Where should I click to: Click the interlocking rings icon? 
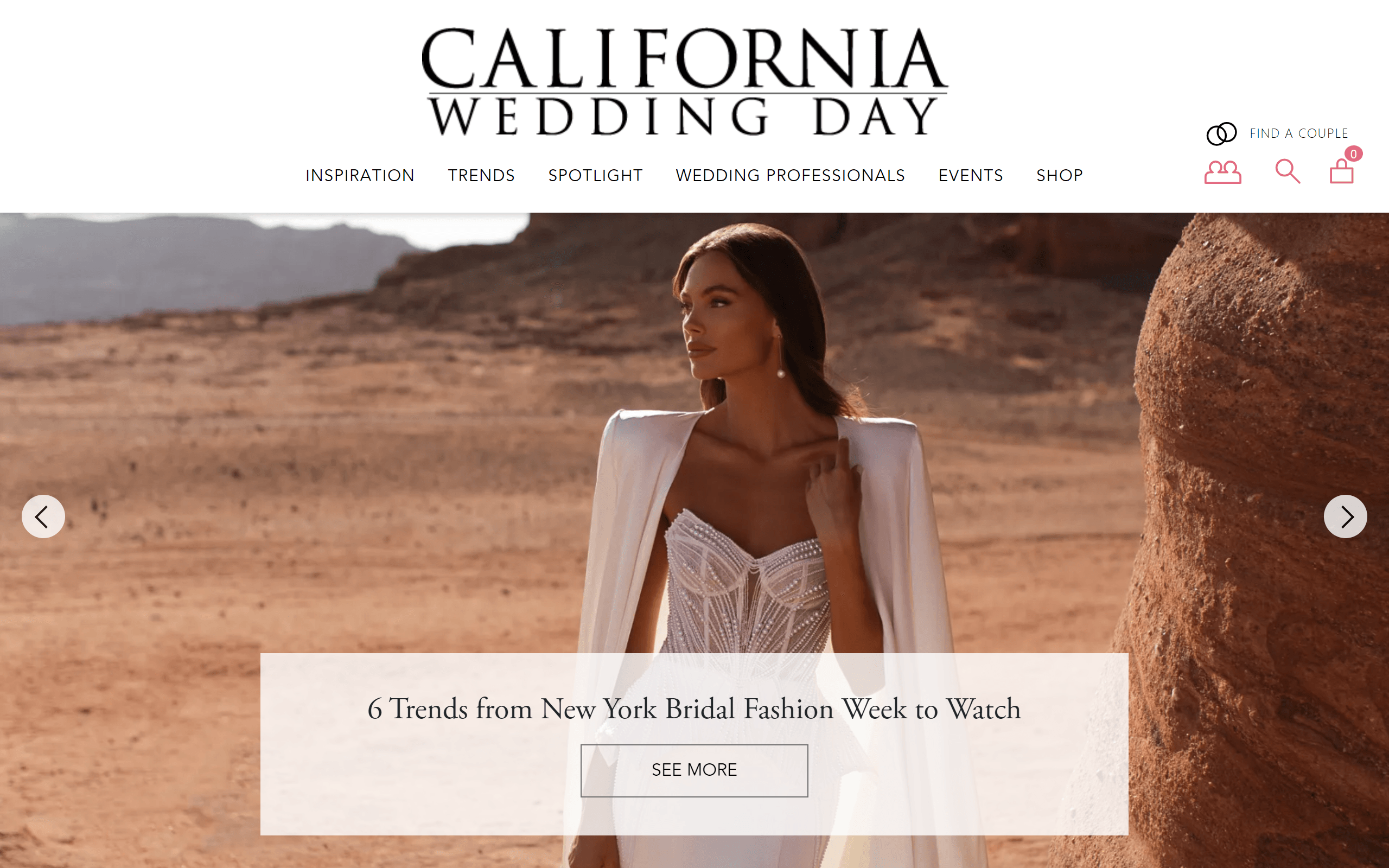click(1221, 134)
